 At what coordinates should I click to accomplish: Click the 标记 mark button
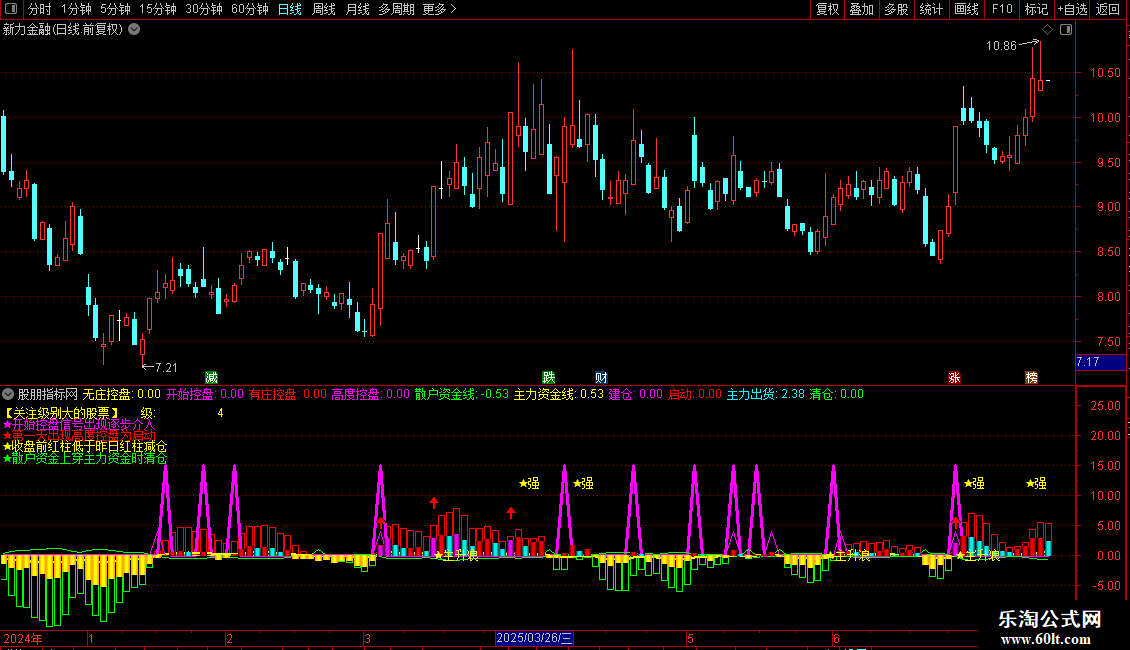pos(1036,9)
